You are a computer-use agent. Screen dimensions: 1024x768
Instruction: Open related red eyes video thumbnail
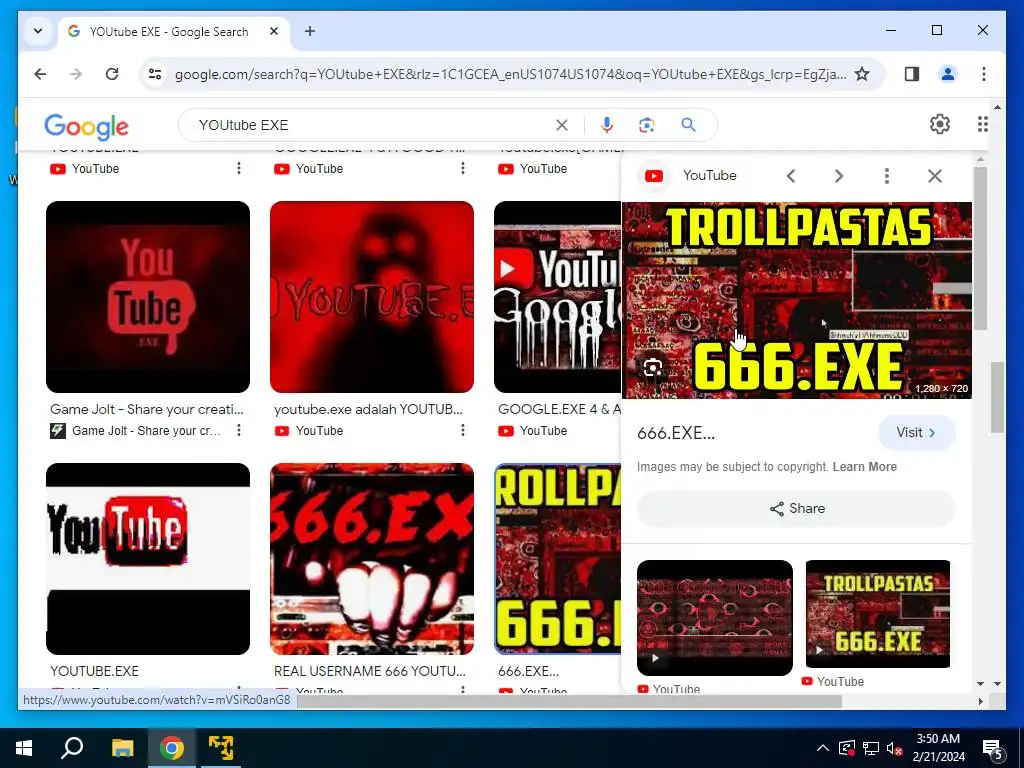click(x=714, y=617)
